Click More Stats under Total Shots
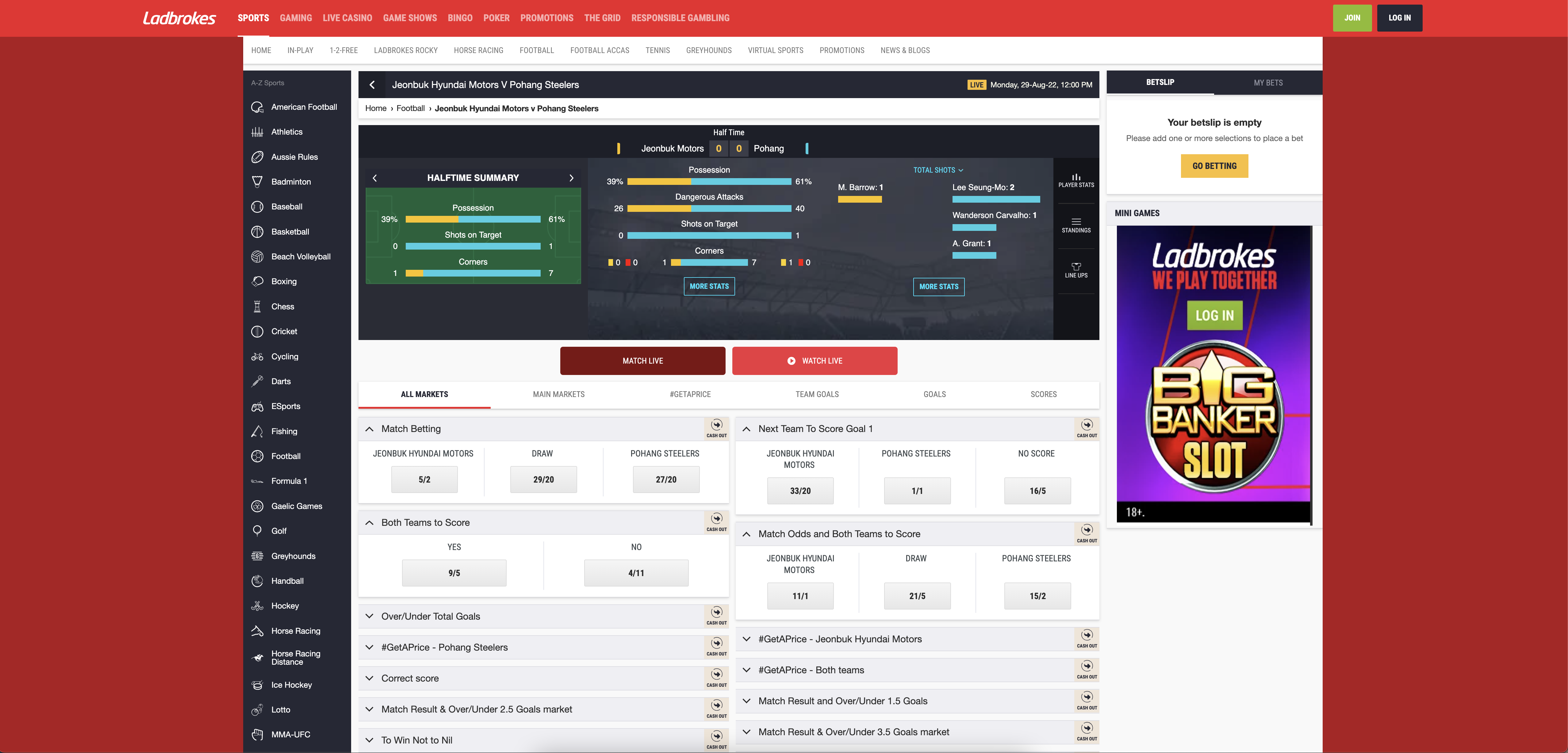Screen dimensions: 1568x753 [x=939, y=287]
